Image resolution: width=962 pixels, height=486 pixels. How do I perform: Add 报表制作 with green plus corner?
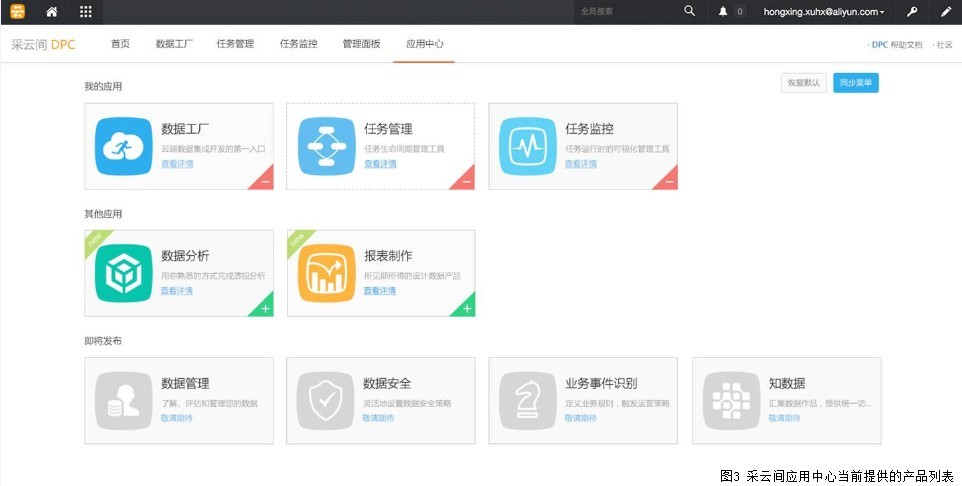(x=466, y=308)
